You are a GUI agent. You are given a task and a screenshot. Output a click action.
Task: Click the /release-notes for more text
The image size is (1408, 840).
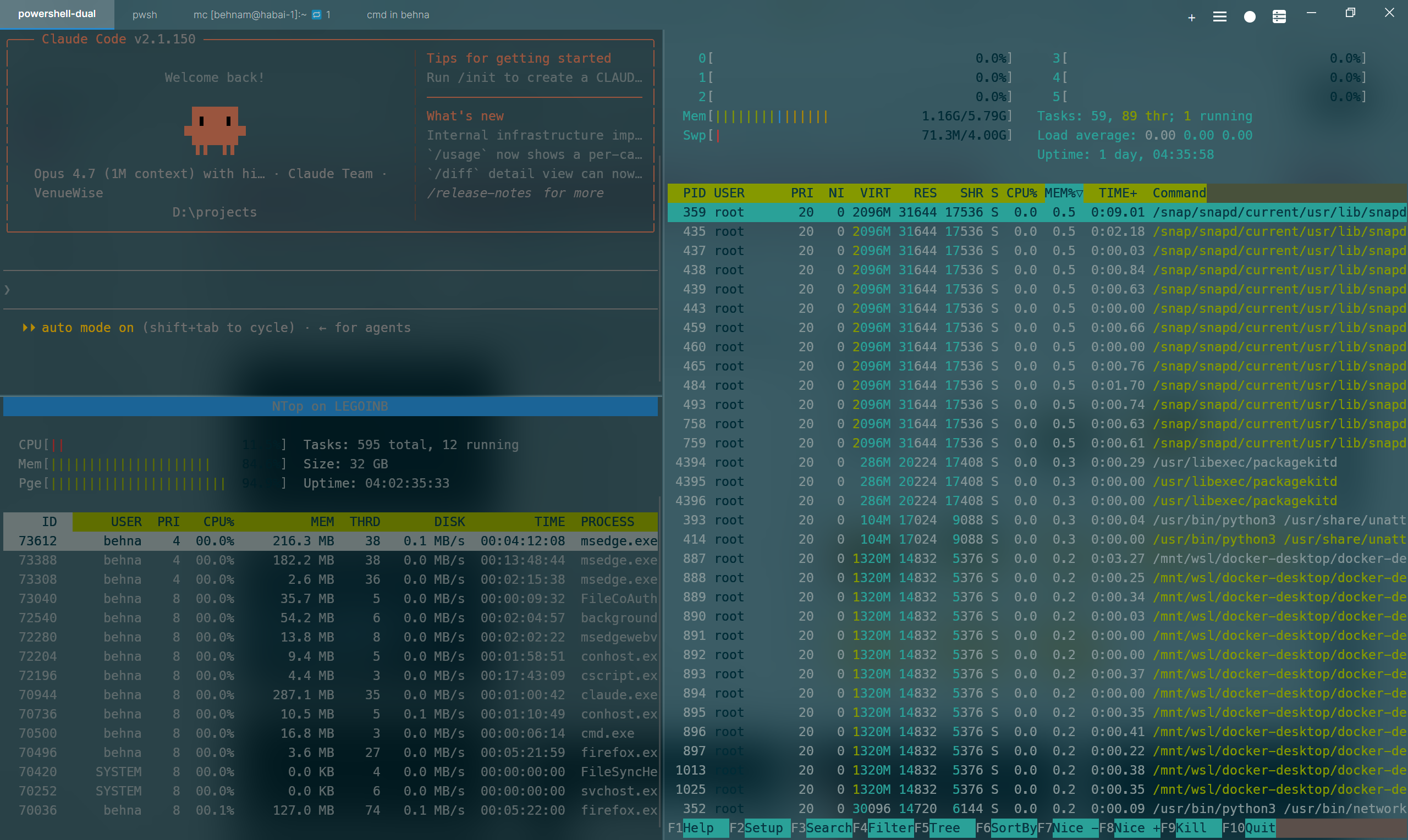point(515,193)
